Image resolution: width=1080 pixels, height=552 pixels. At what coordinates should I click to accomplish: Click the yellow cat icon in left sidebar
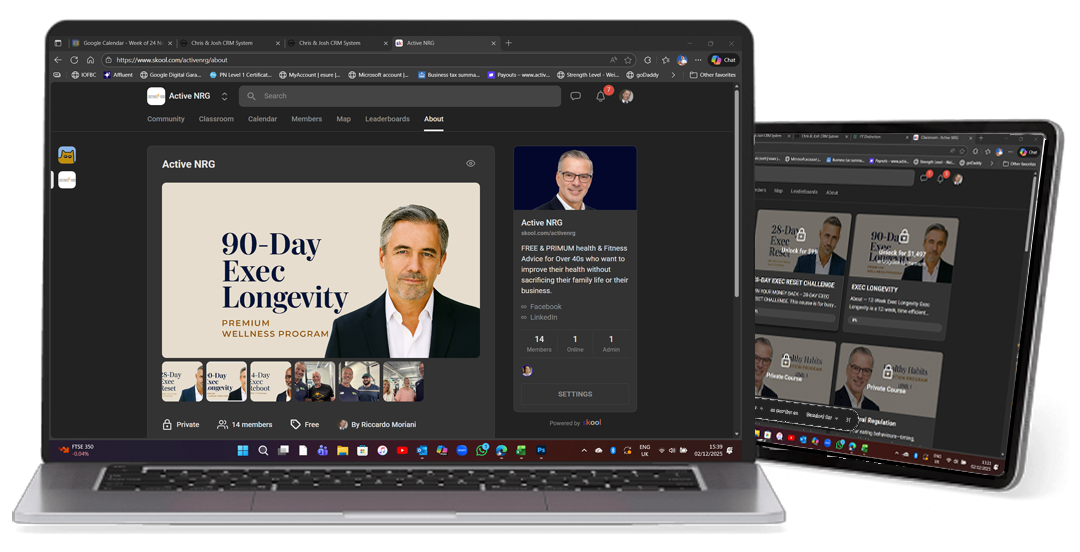[x=67, y=155]
